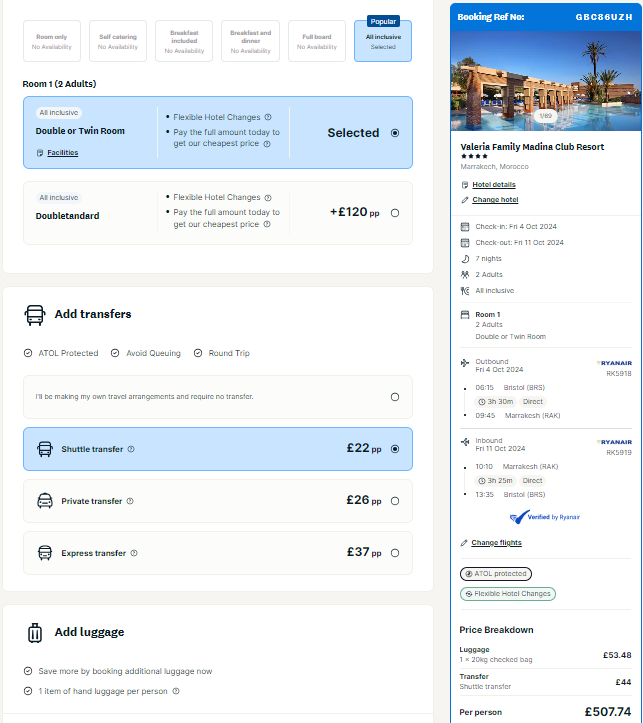Click info icon by first Flexible Hotel Changes
The image size is (643, 723).
coord(268,117)
